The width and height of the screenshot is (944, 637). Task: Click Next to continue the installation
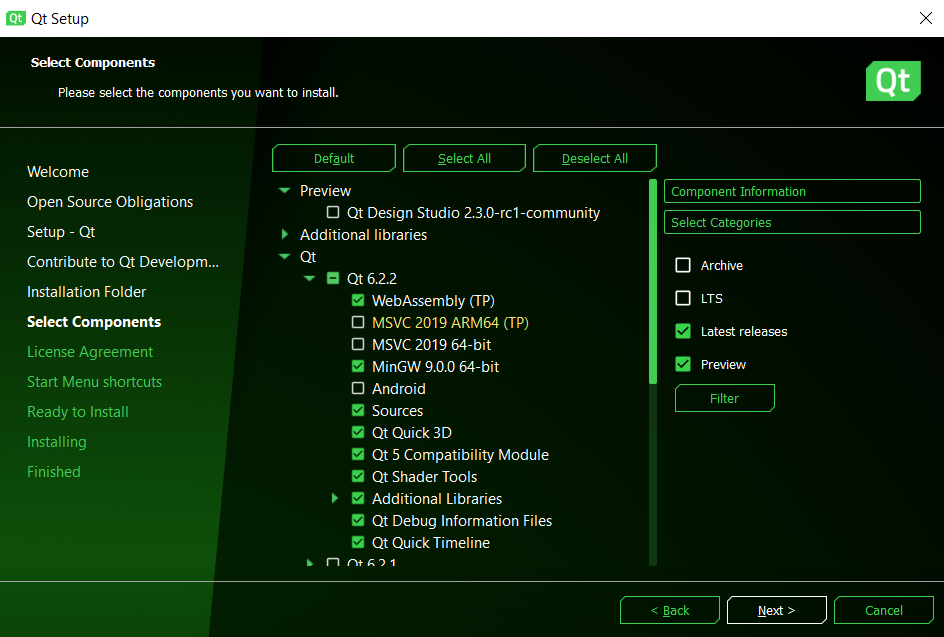tap(777, 611)
